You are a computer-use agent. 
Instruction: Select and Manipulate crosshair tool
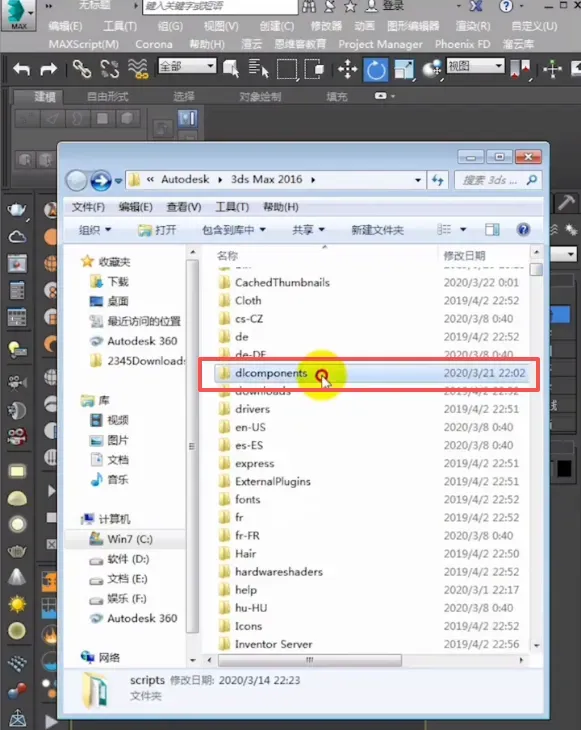pyautogui.click(x=553, y=70)
